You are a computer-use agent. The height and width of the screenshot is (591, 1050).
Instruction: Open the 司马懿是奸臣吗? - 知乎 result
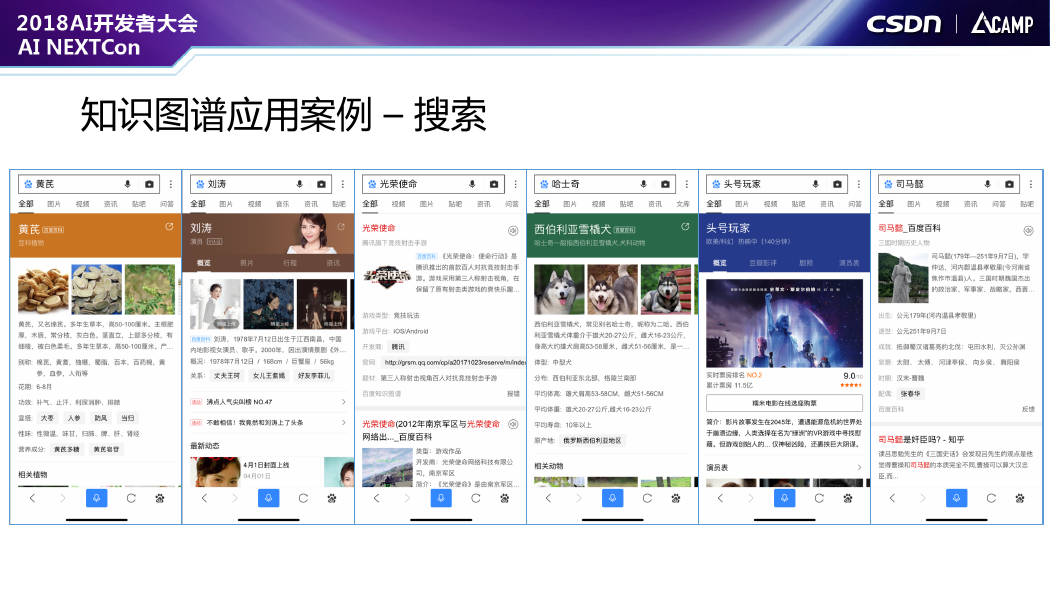pos(921,440)
